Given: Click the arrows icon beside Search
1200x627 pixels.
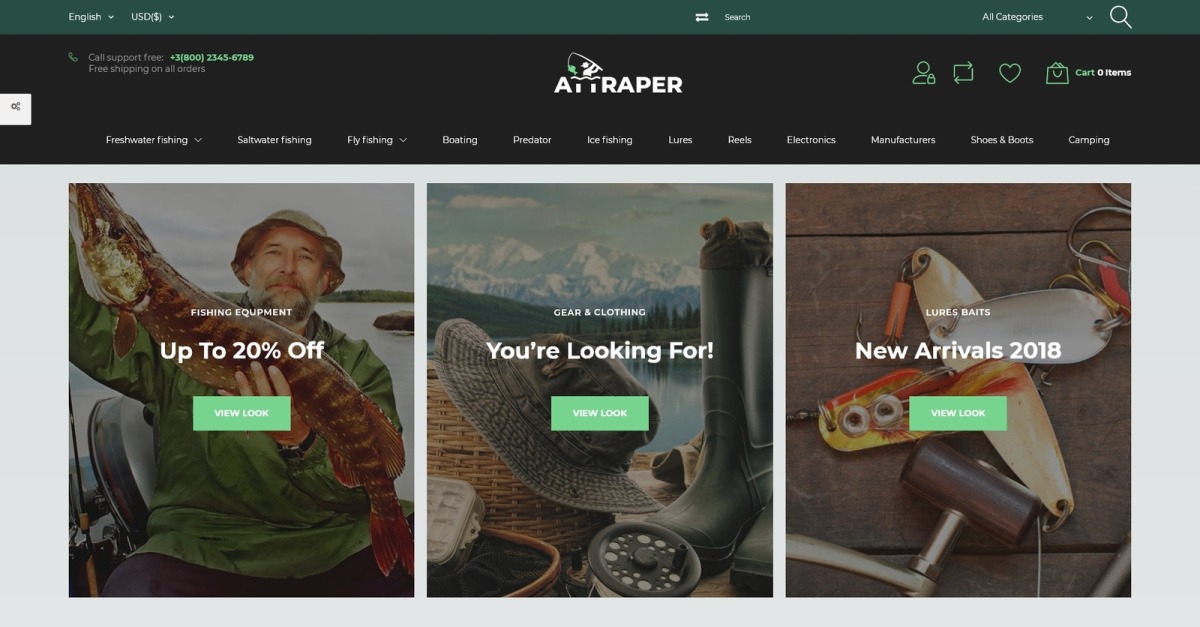Looking at the screenshot, I should (x=702, y=17).
